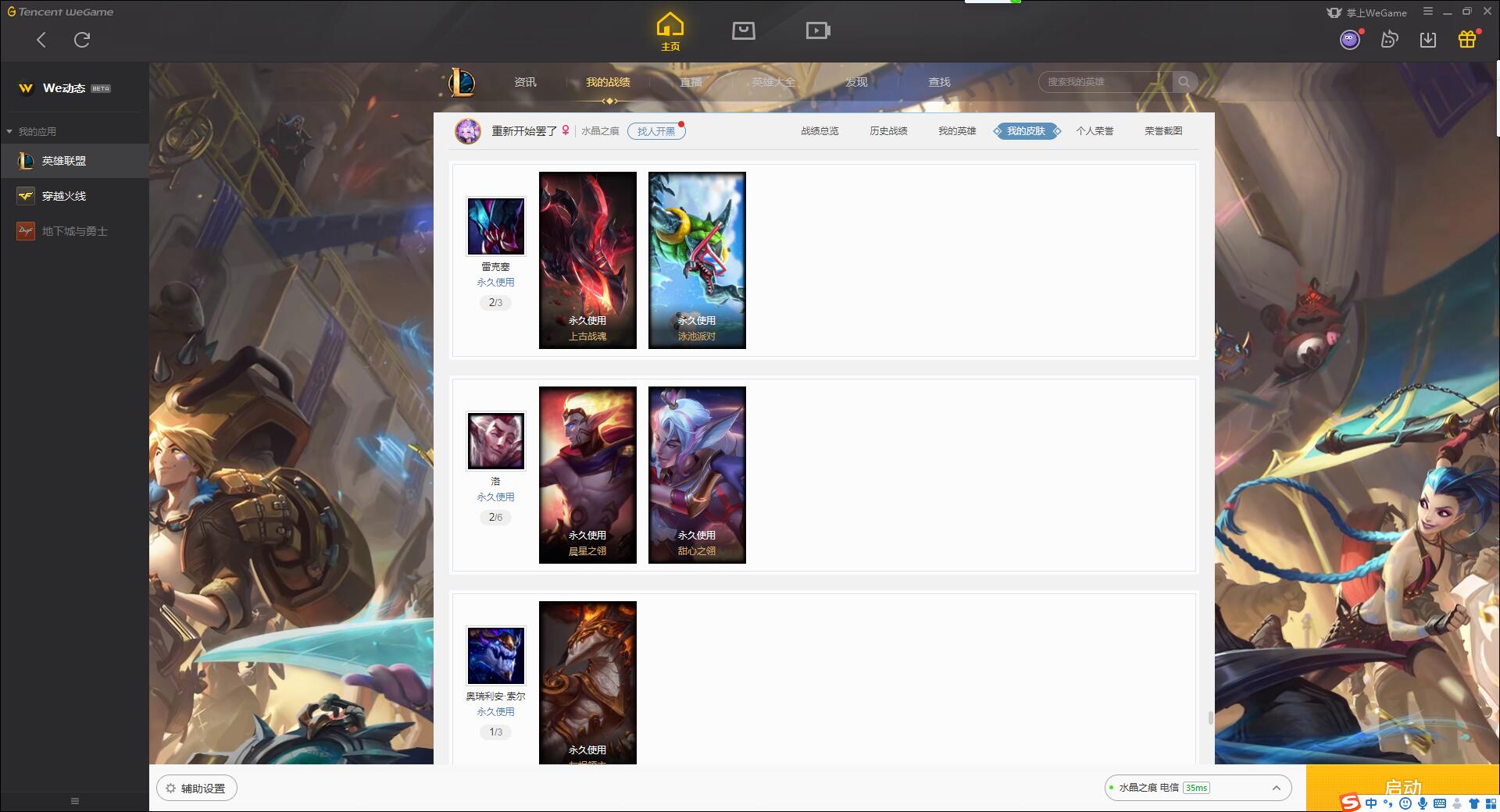Open the 荣誉截图 sub-tab
1500x812 pixels.
pos(1163,131)
